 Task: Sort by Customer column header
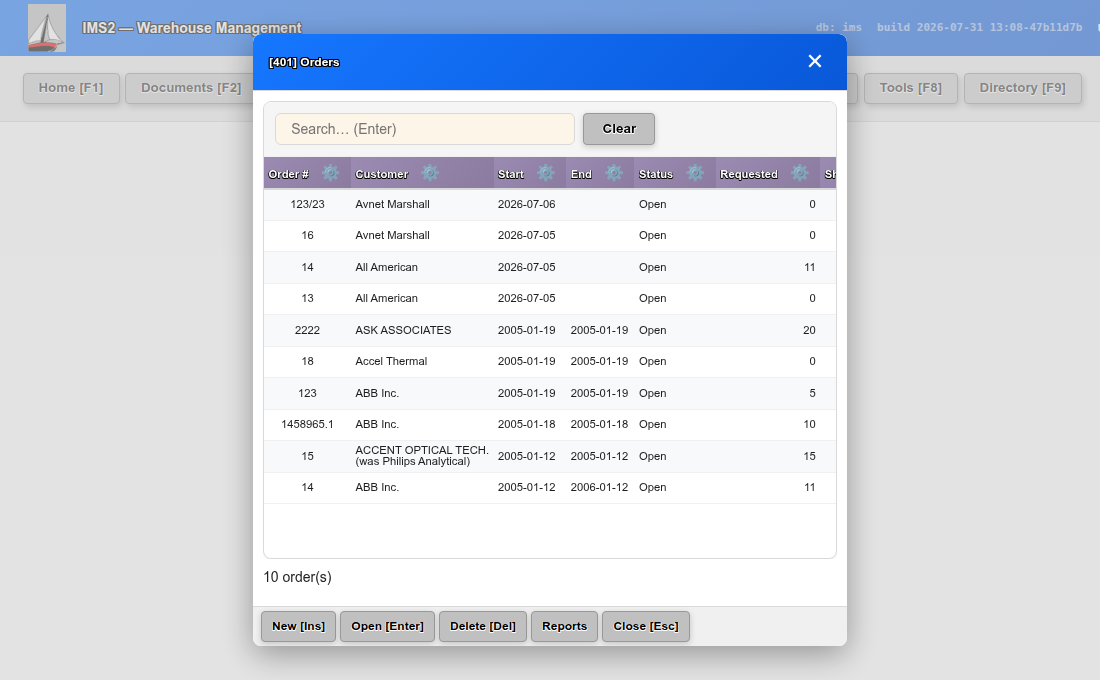(x=382, y=174)
